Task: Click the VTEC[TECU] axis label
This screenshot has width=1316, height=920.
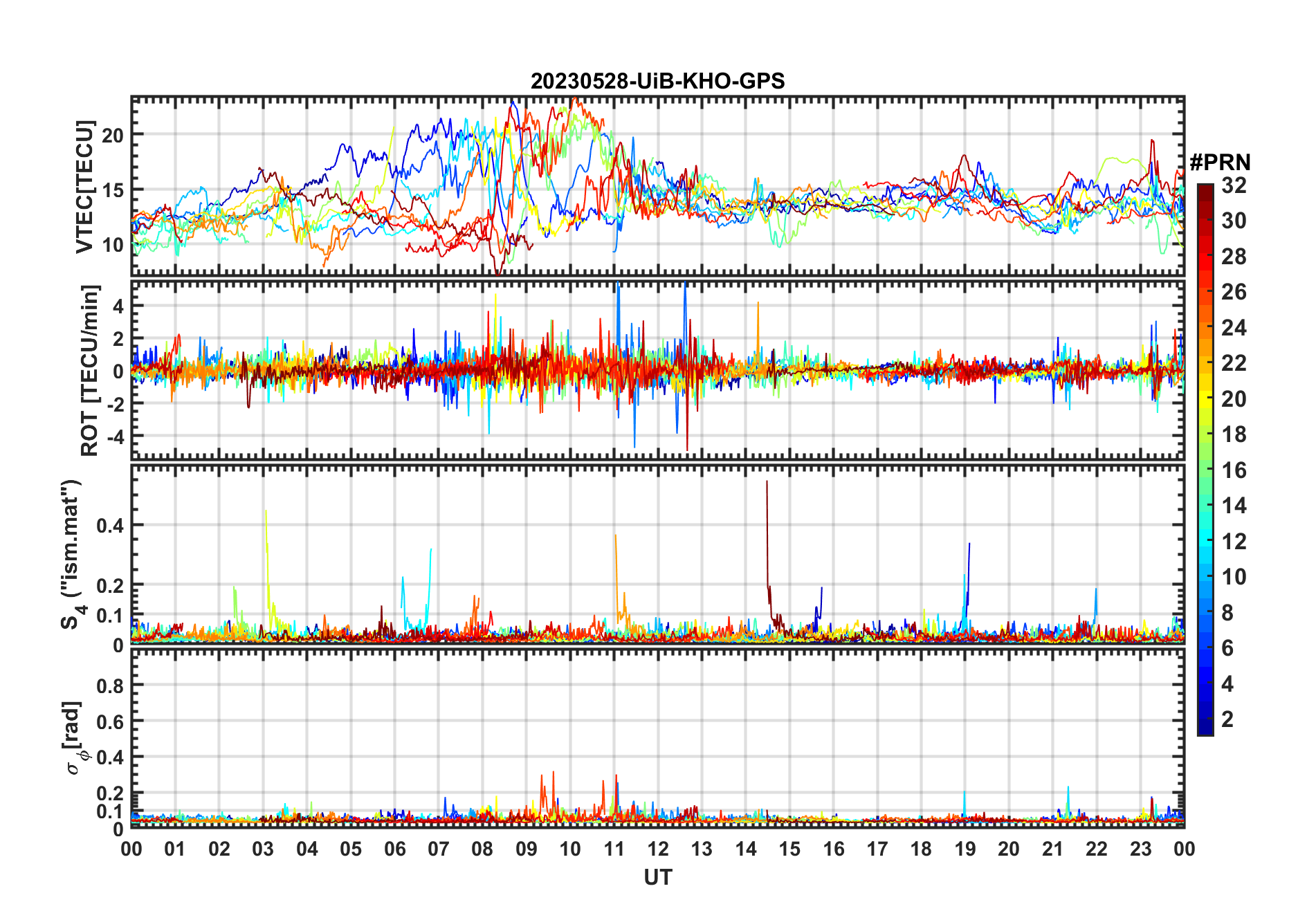Action: click(x=84, y=187)
